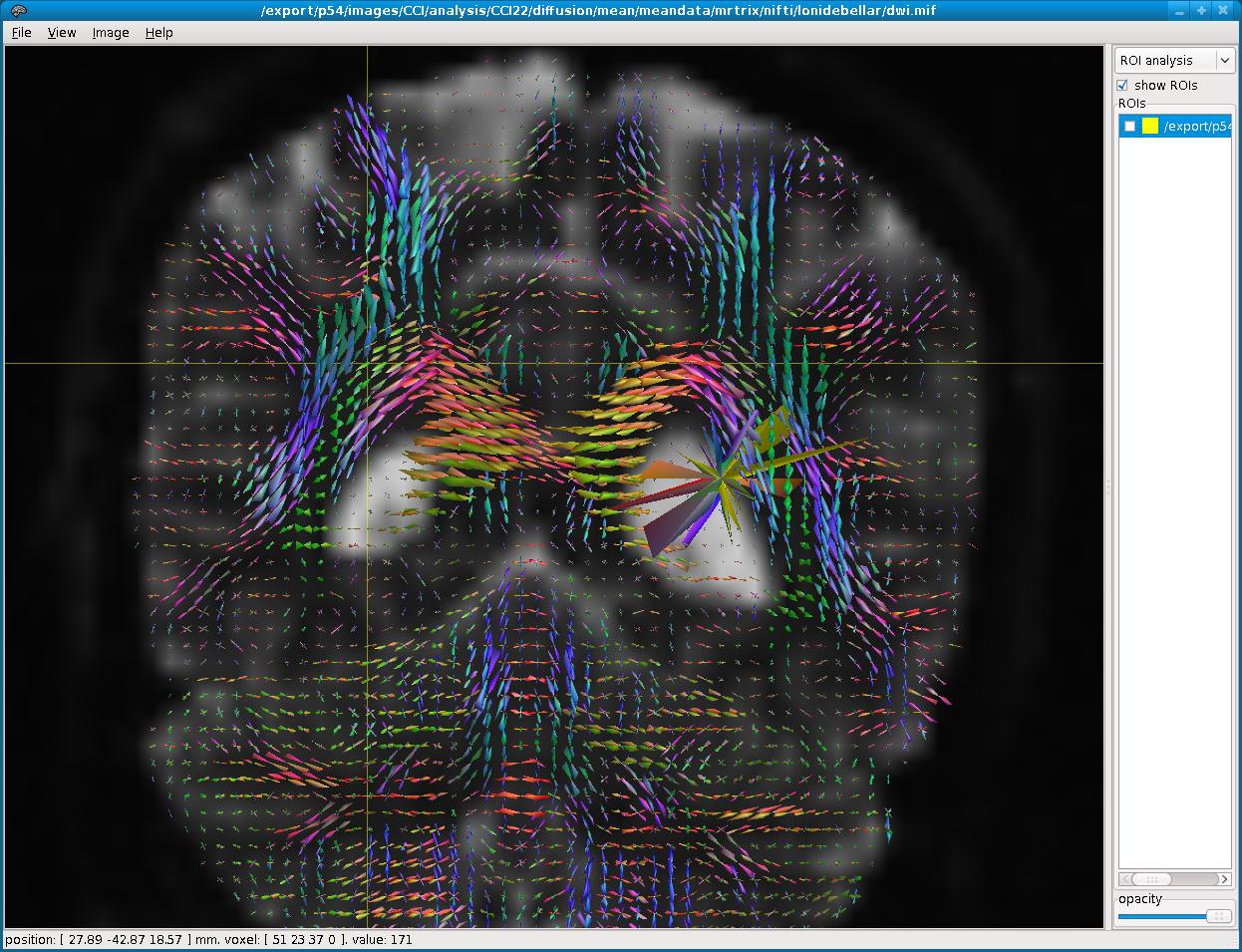Select the /export/p54 entry in ROIs list

(1197, 127)
